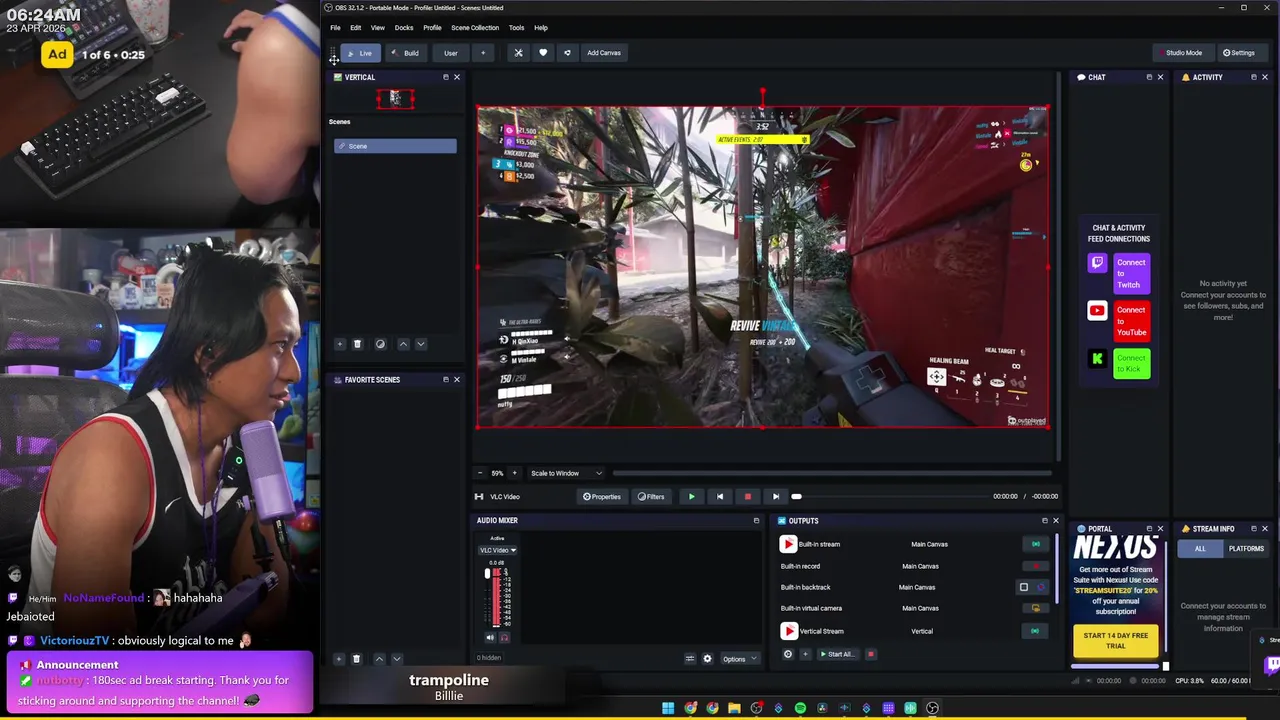The width and height of the screenshot is (1280, 720).
Task: Open scene filters in the Scenes panel
Action: coord(380,344)
